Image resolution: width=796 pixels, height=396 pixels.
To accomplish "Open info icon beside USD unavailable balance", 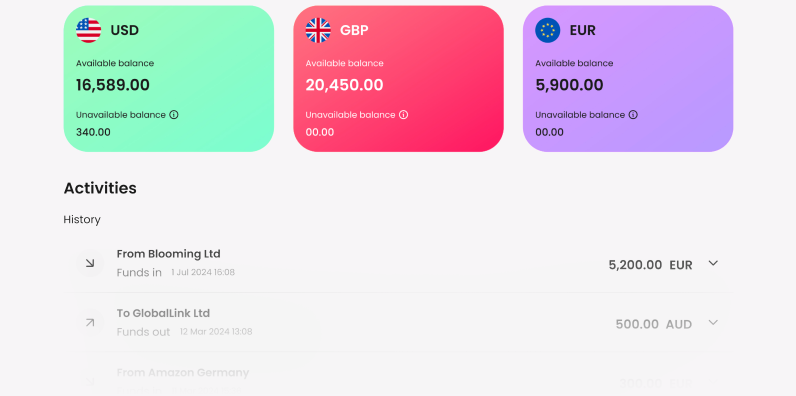I will pyautogui.click(x=174, y=115).
